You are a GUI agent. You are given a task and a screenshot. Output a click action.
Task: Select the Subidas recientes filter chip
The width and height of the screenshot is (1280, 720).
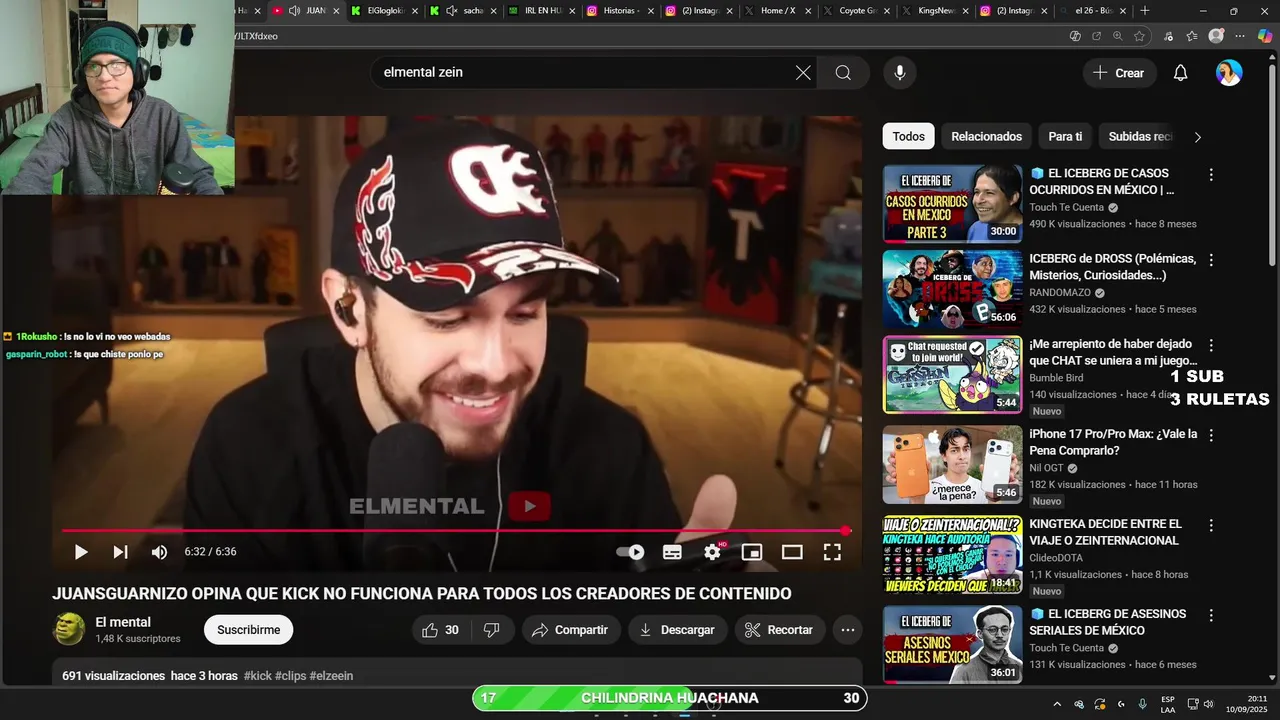1140,137
